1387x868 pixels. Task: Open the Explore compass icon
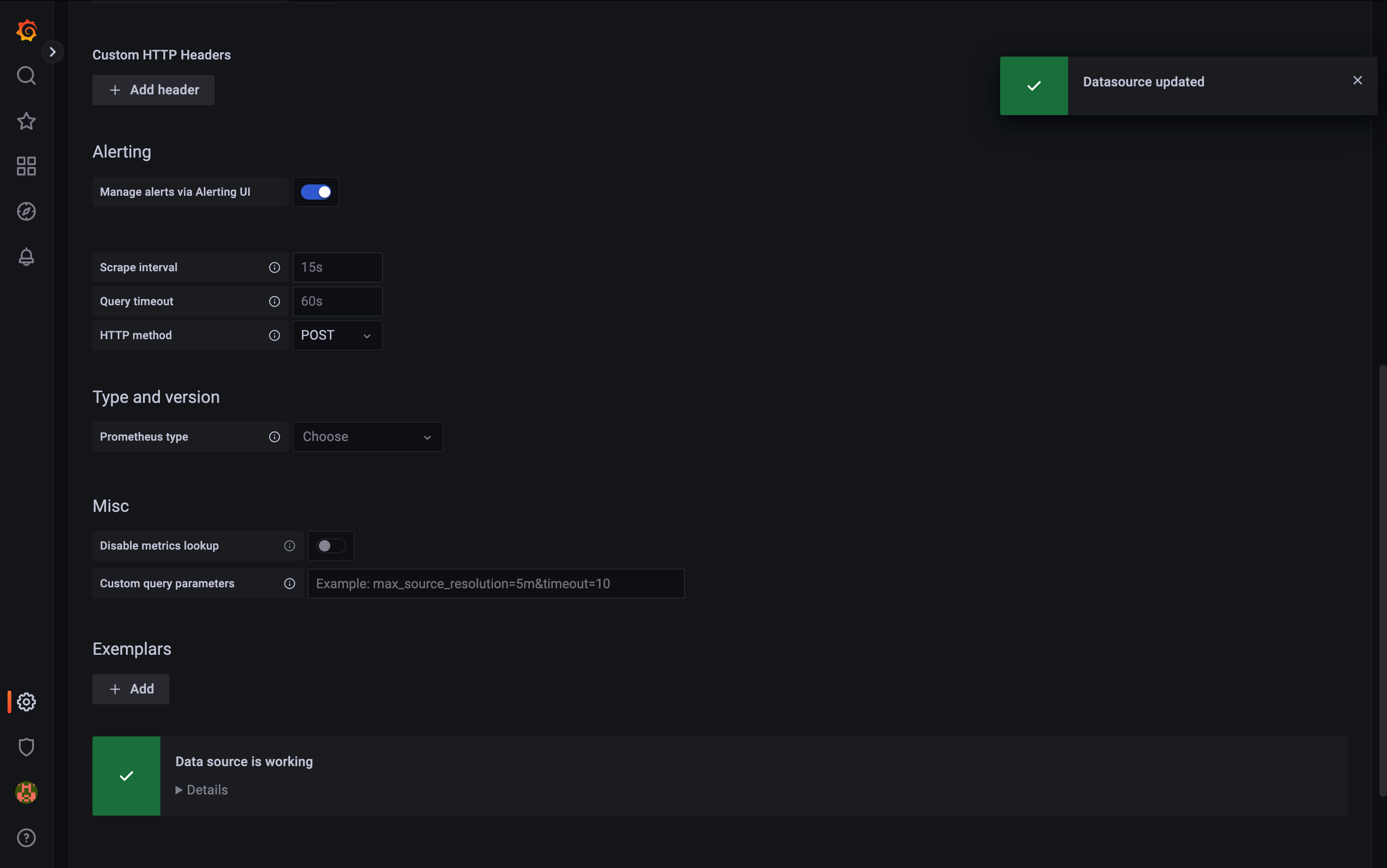26,212
